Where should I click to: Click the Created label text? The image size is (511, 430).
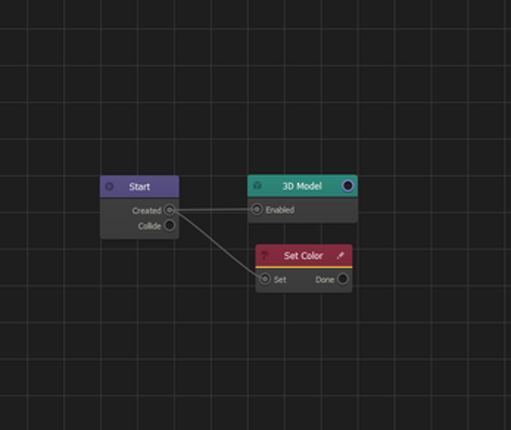coord(147,211)
